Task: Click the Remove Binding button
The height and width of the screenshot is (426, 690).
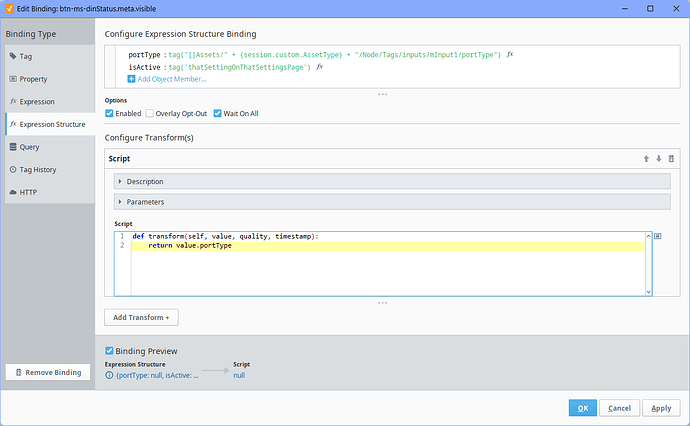Action: pos(48,372)
